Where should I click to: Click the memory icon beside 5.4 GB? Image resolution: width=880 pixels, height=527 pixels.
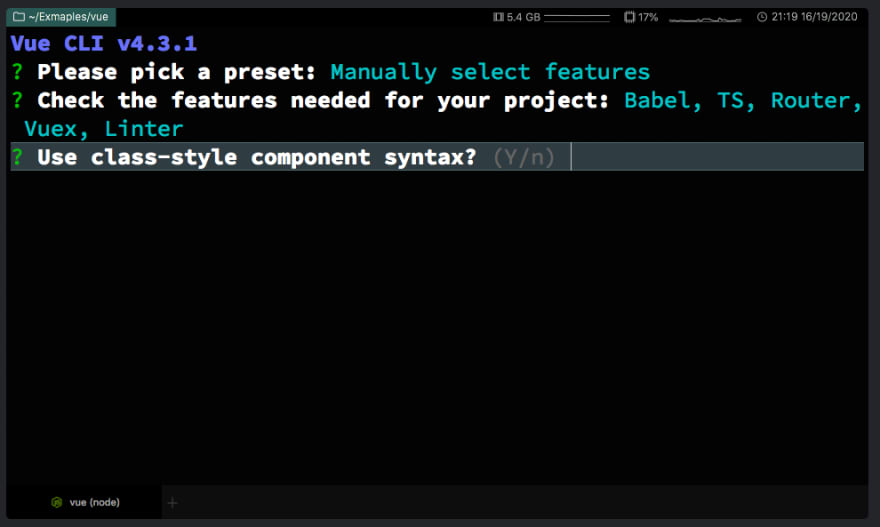498,17
